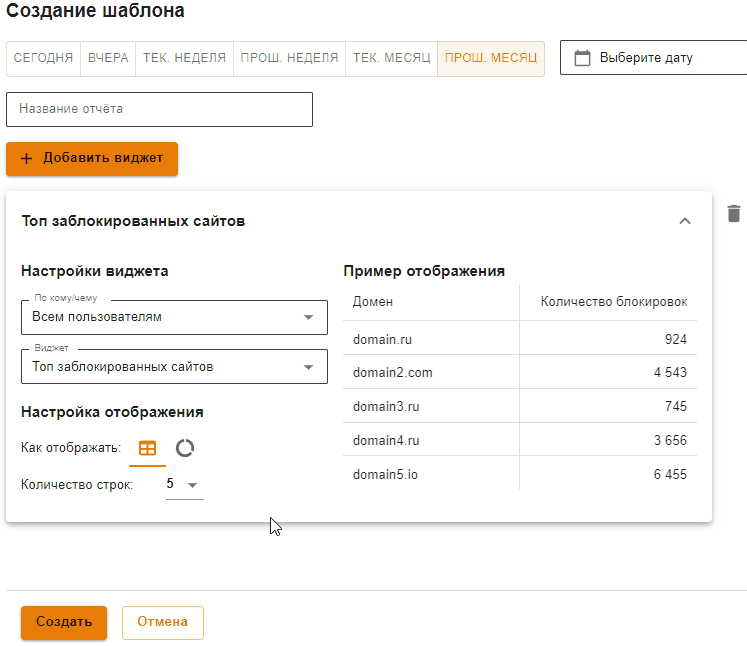Switch to Тек. неделя period

click(x=184, y=58)
